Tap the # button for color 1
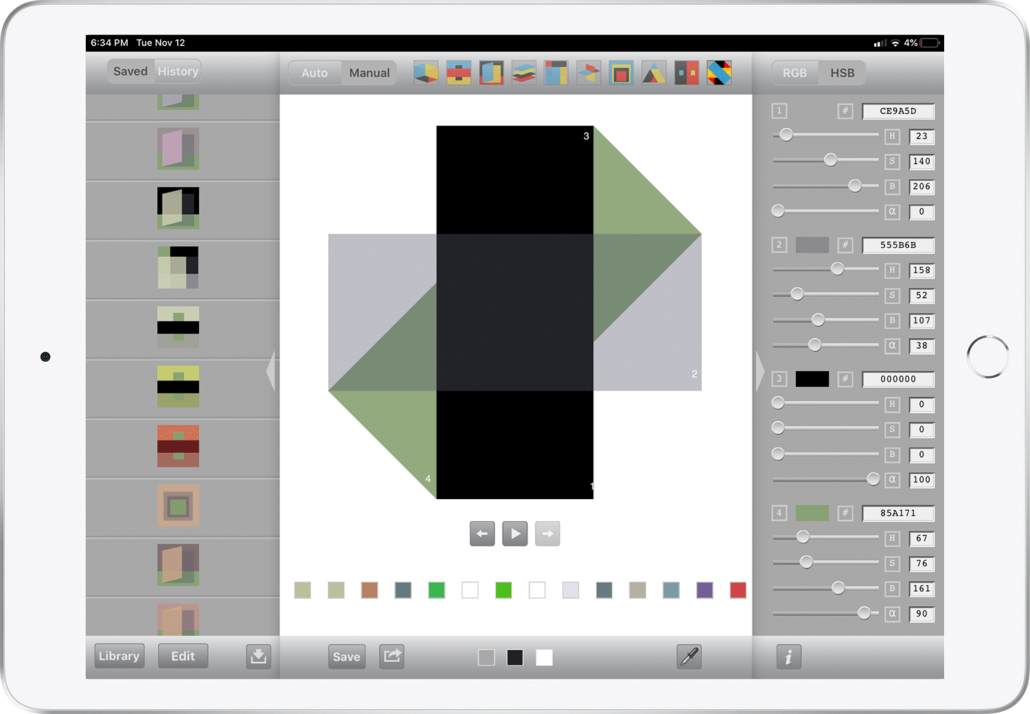The height and width of the screenshot is (714, 1030). pos(845,111)
